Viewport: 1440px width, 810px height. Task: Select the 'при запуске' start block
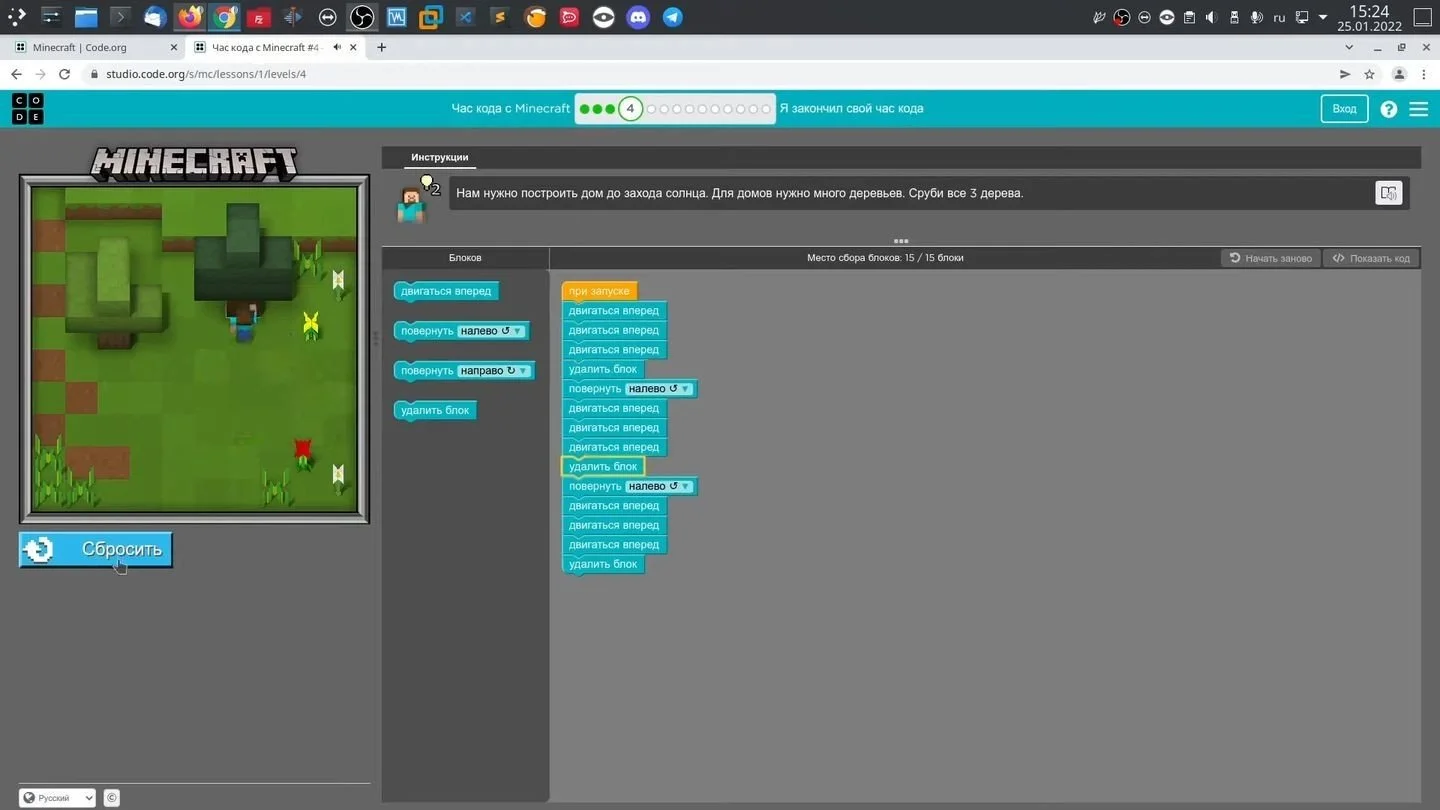pos(599,291)
